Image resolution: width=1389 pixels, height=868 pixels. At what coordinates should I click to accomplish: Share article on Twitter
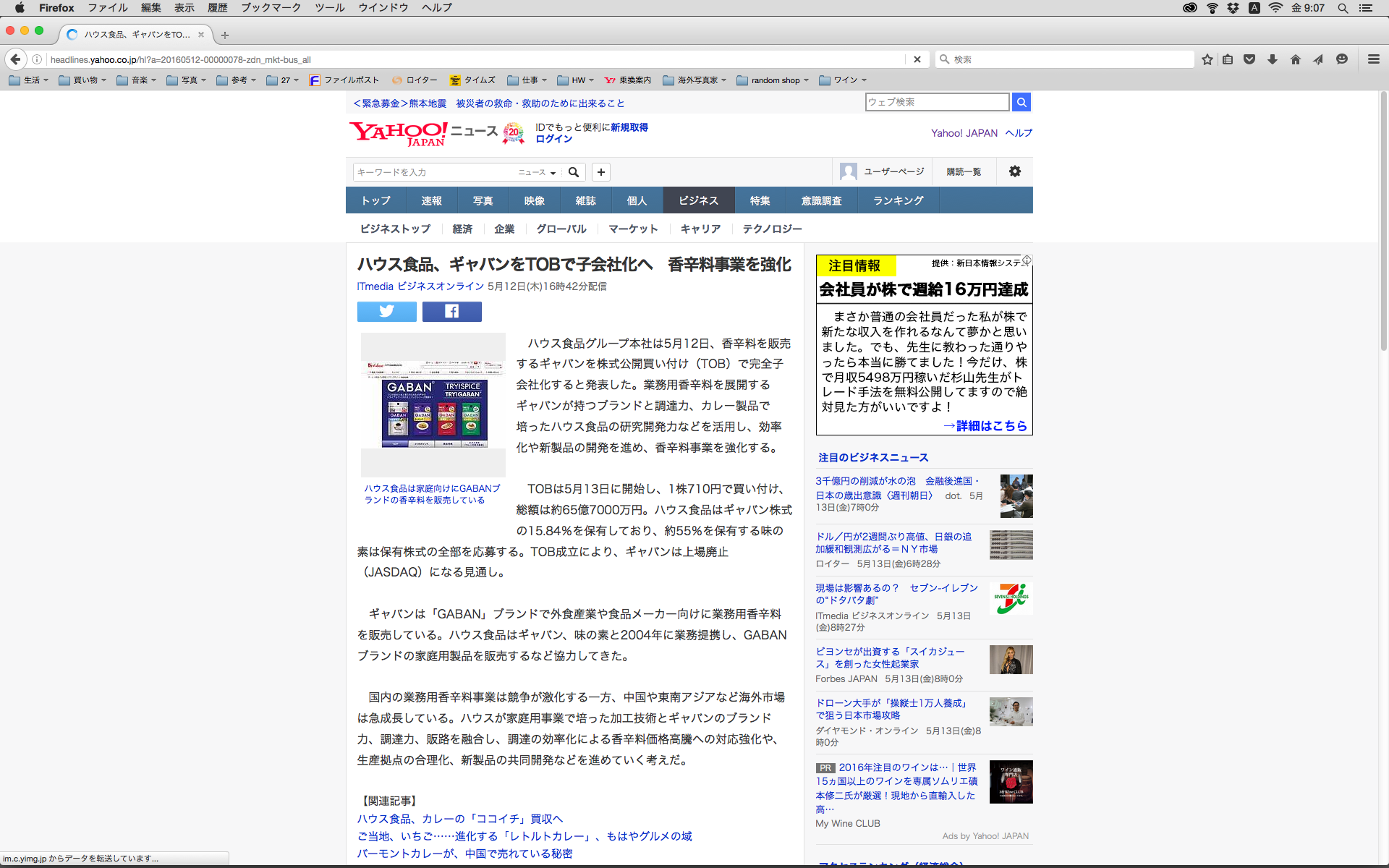point(386,311)
